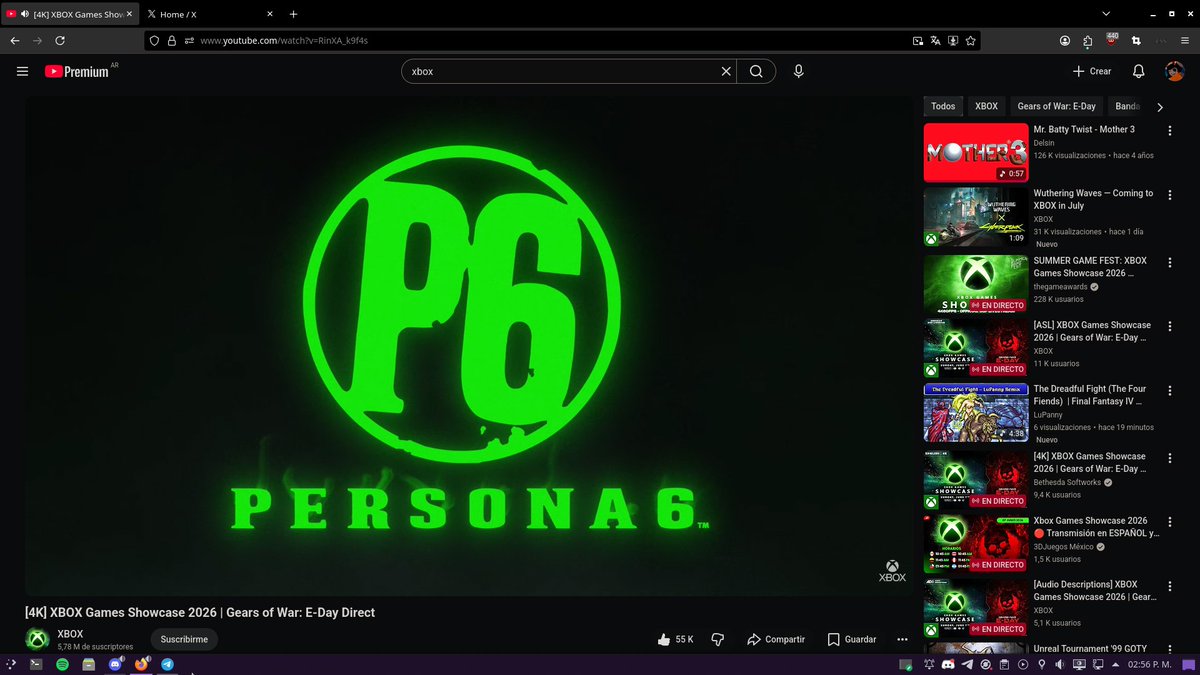Open options for SUMMER GAME FEST stream
1200x675 pixels.
point(1172,262)
